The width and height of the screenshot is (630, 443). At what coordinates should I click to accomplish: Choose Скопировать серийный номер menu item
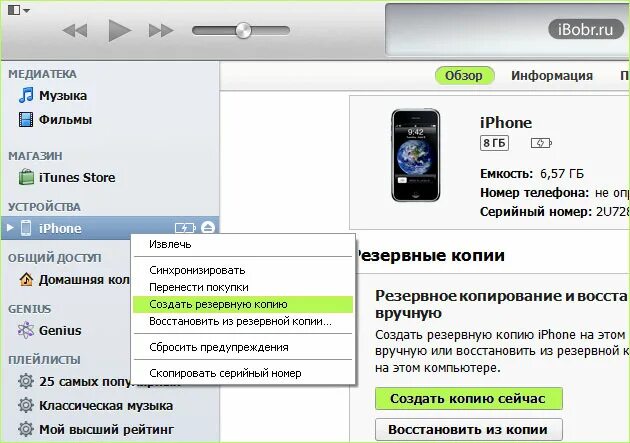pos(243,373)
